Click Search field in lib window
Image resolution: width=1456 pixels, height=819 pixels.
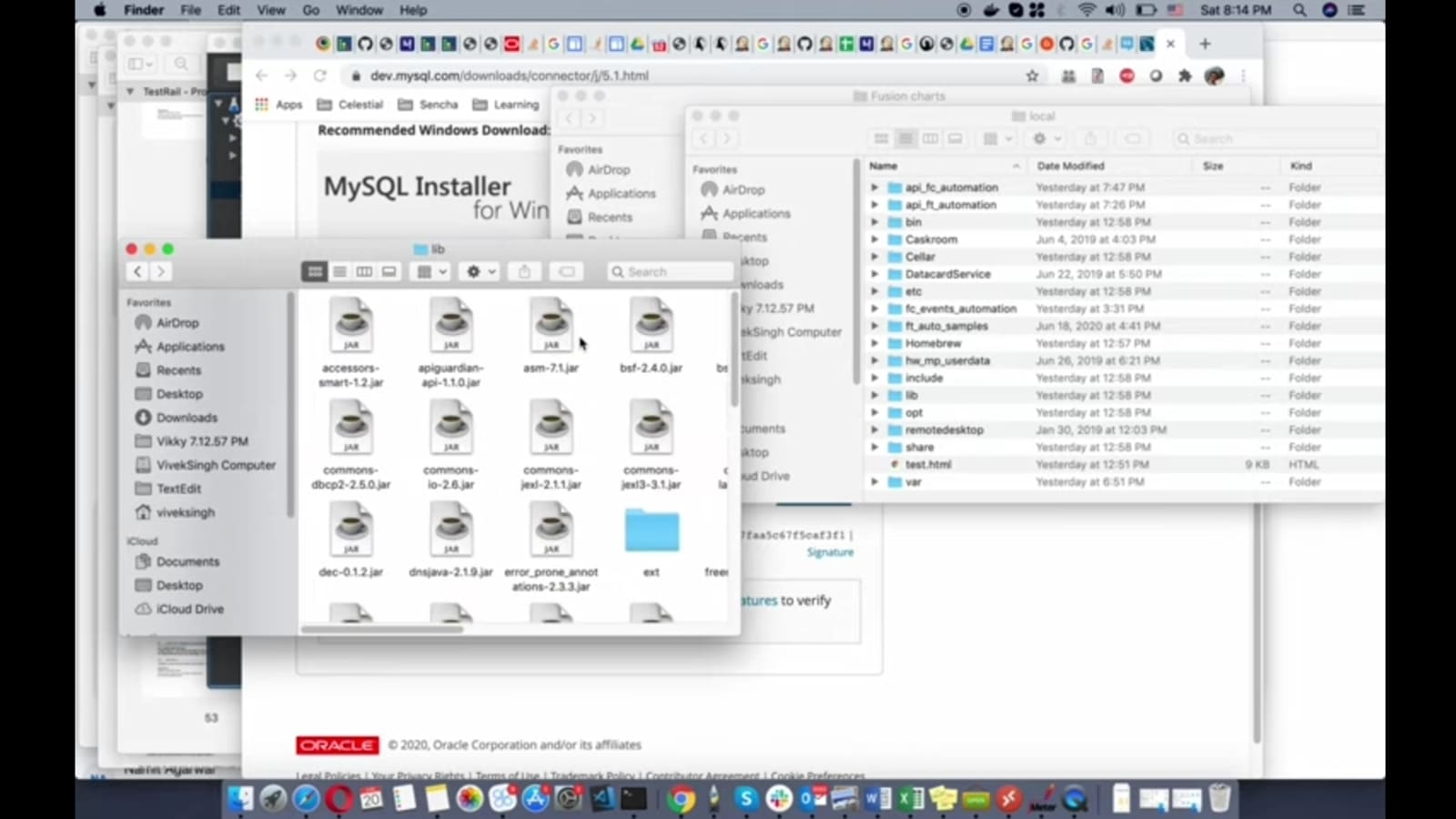tap(671, 271)
